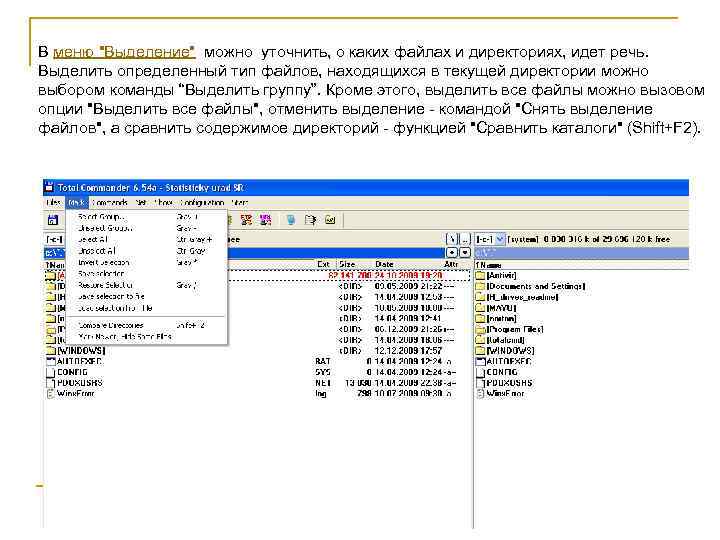Open the Start menu in menu bar
The image size is (720, 540).
[239, 202]
